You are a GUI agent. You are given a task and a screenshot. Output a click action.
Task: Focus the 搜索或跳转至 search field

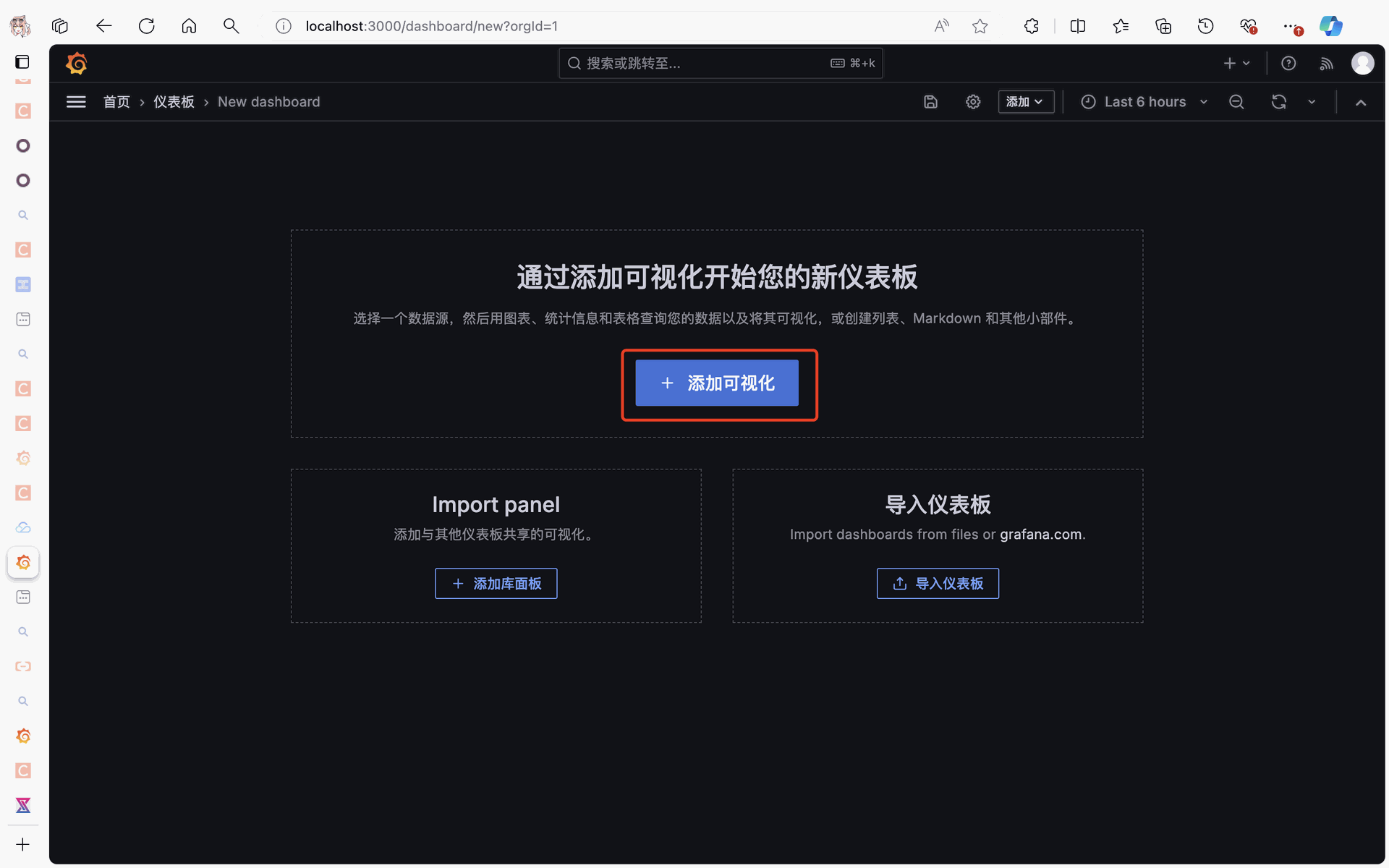721,64
